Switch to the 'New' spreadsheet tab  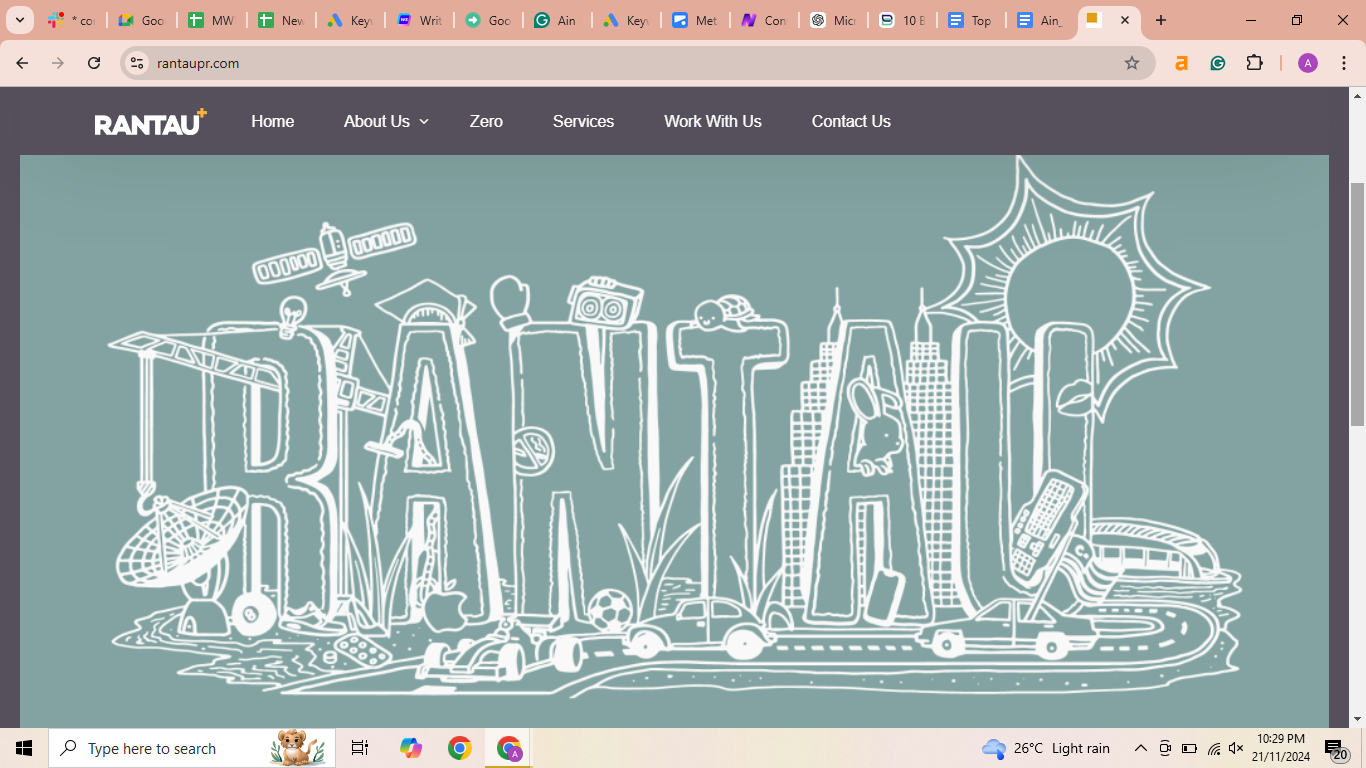281,20
